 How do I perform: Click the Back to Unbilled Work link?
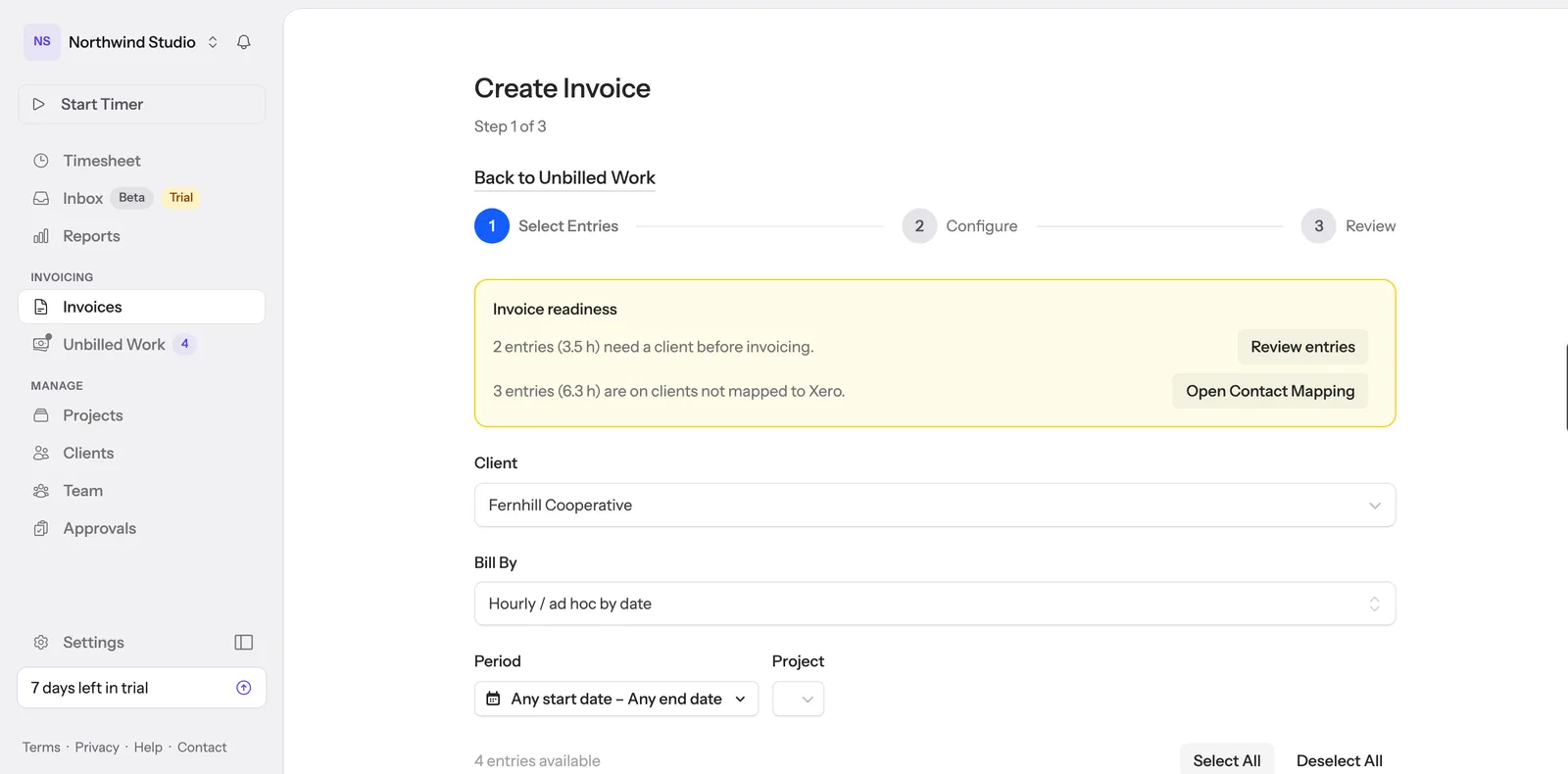(x=564, y=177)
